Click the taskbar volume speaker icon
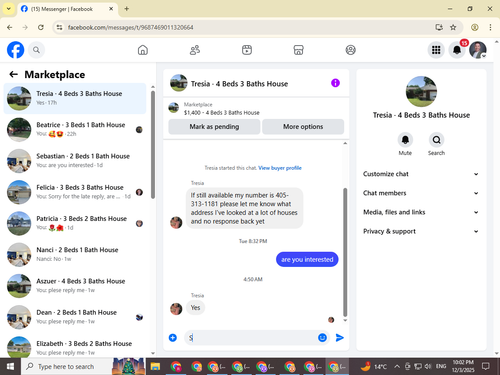The height and width of the screenshot is (375, 500). pyautogui.click(x=428, y=367)
